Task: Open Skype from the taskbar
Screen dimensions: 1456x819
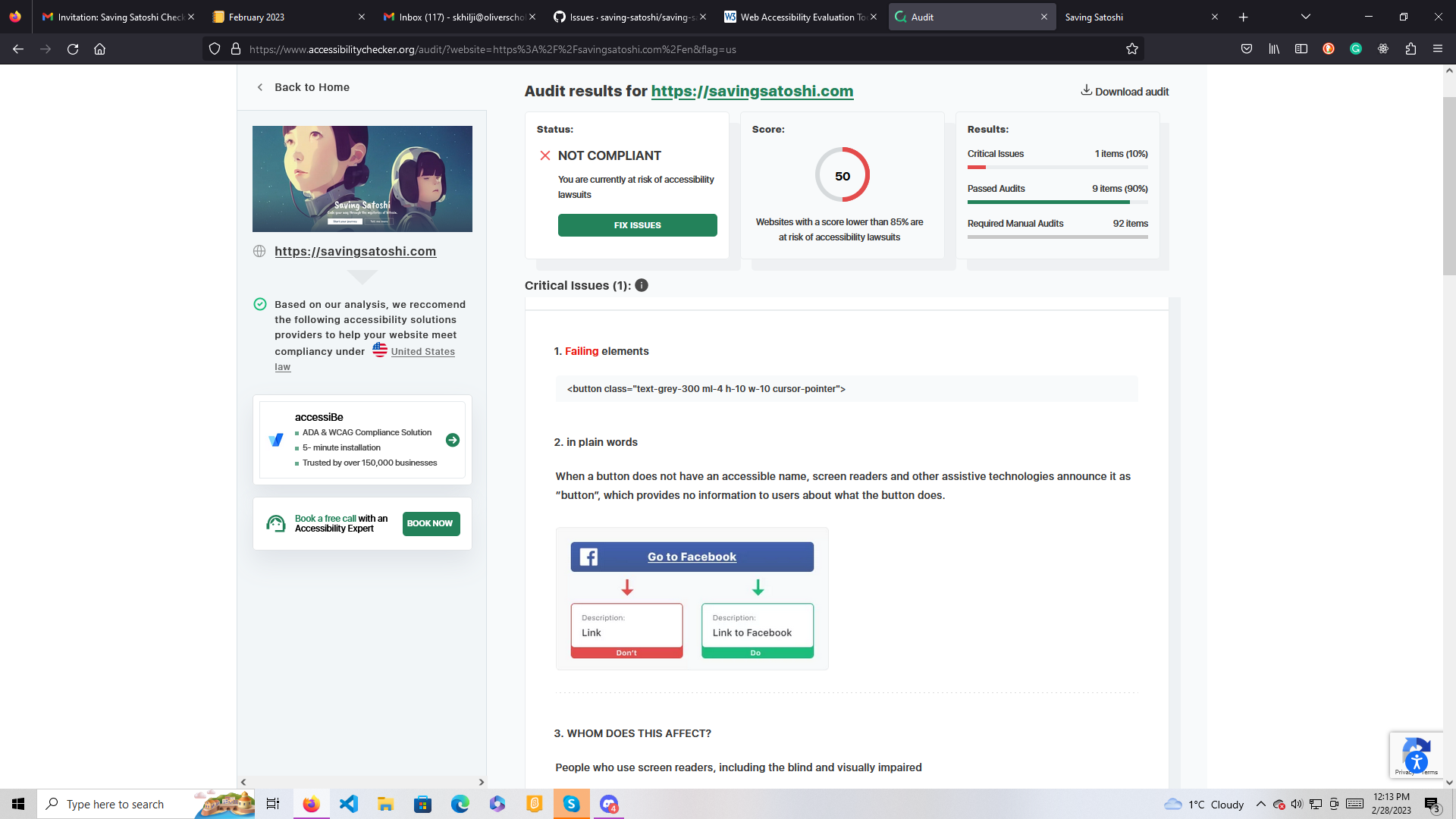Action: tap(572, 804)
